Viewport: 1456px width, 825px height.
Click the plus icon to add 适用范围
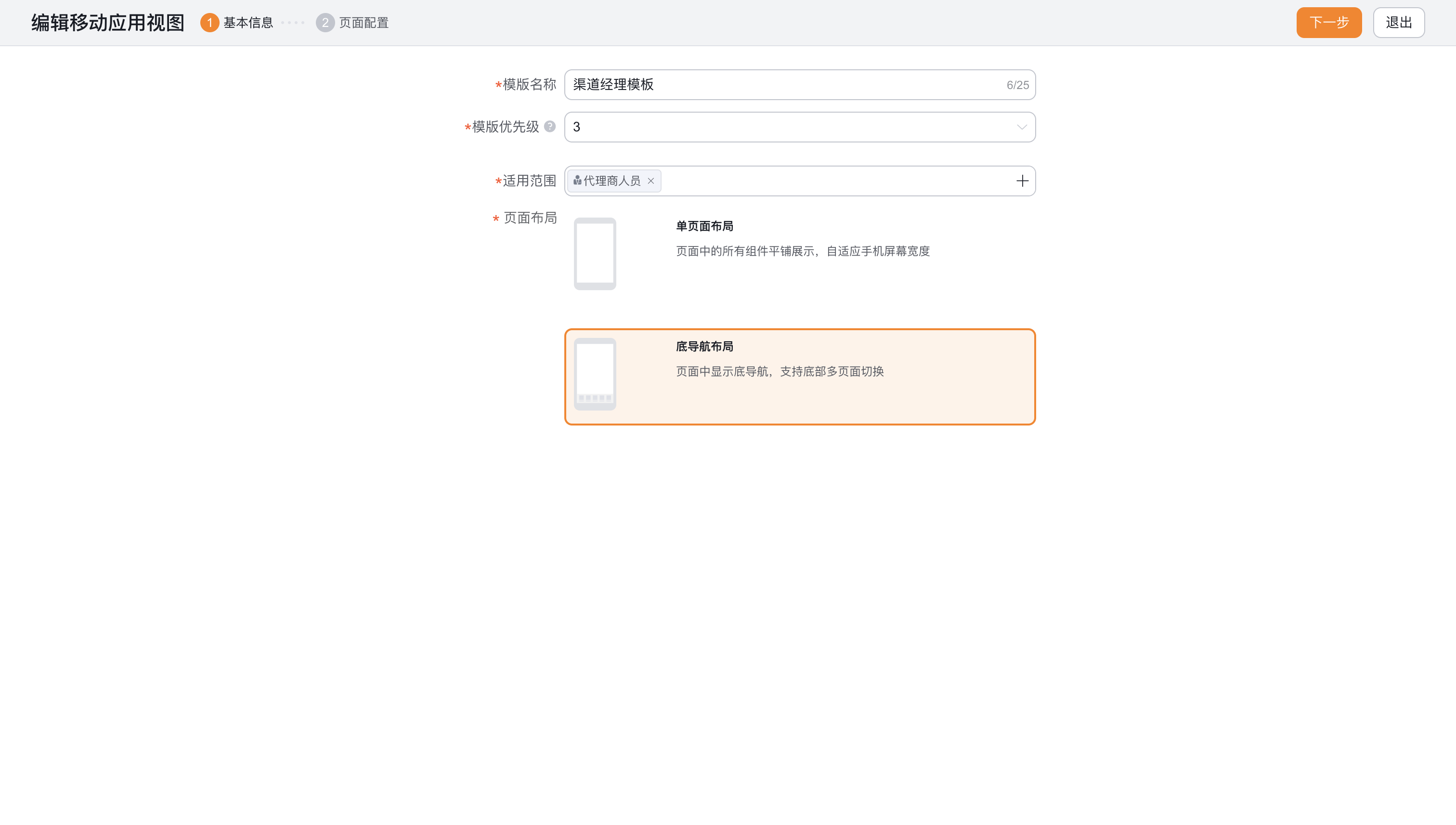coord(1022,181)
